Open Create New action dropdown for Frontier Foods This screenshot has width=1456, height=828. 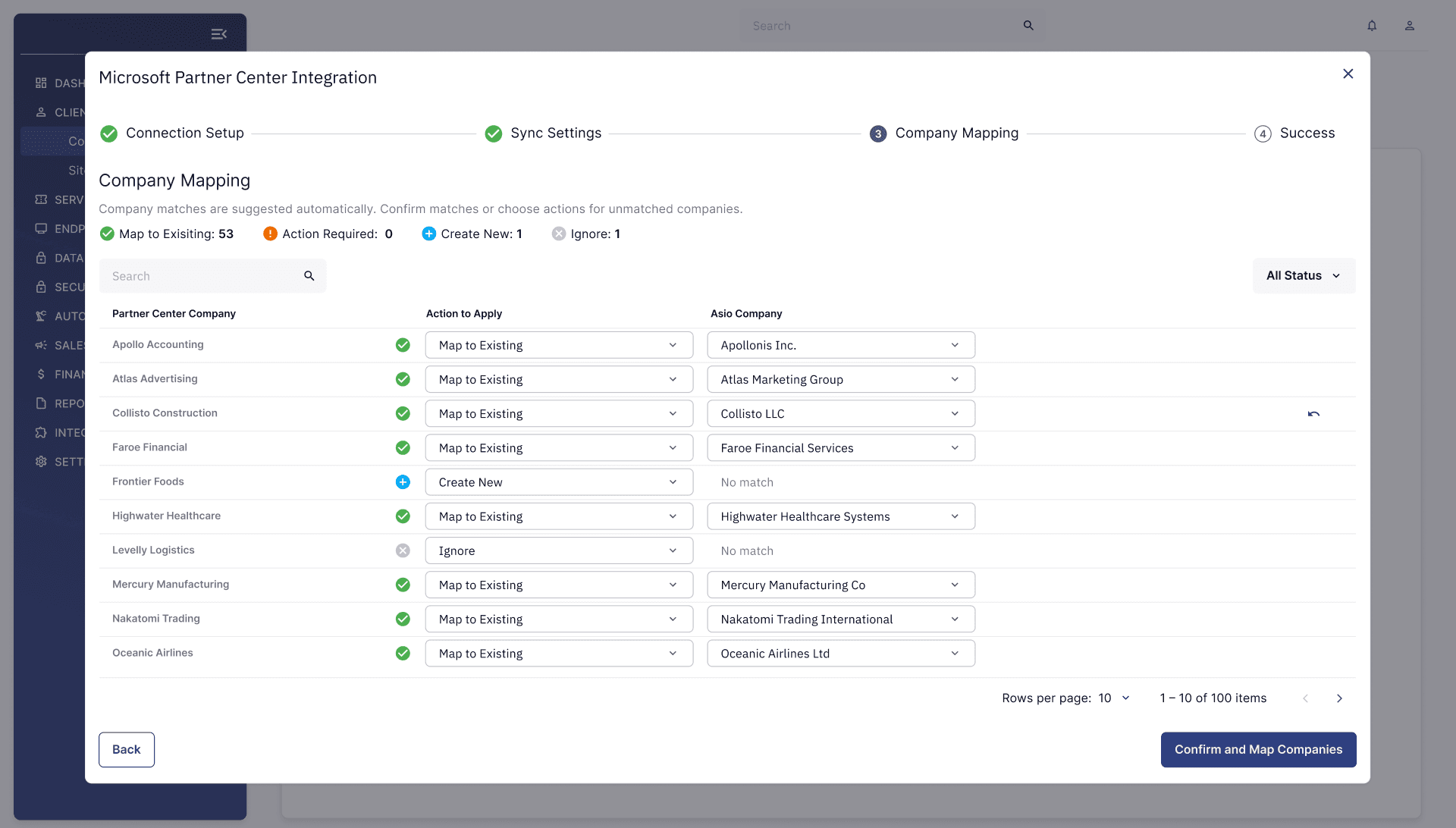pos(559,482)
